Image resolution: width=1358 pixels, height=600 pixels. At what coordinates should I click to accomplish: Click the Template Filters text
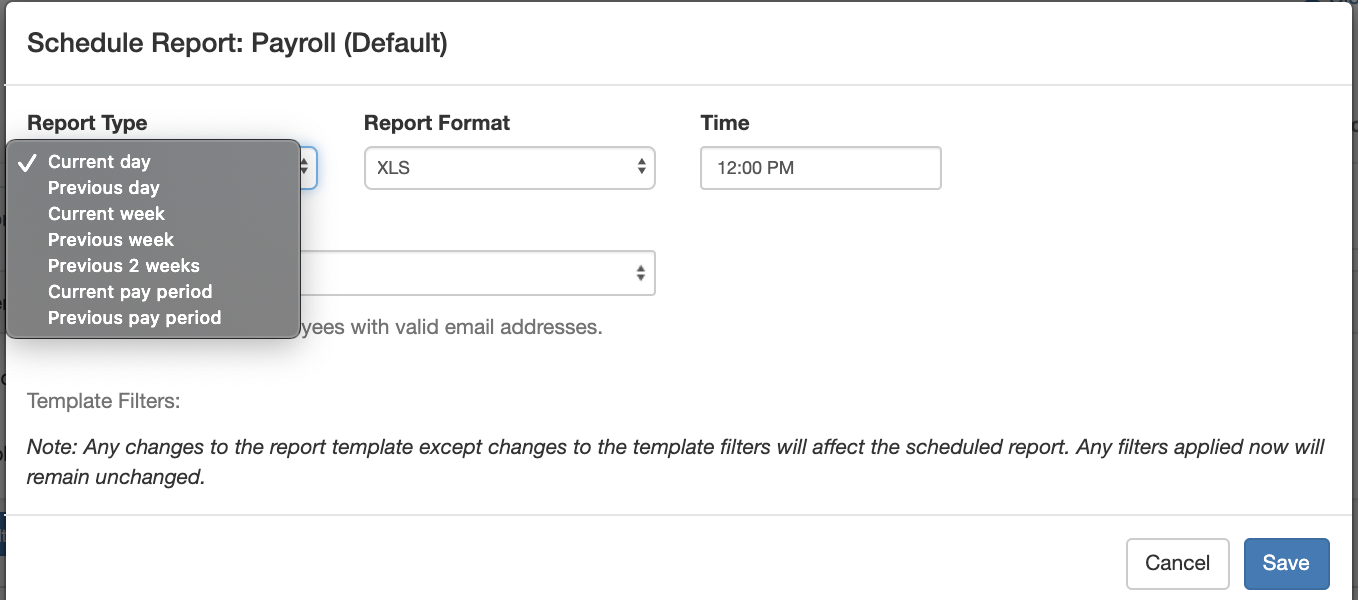tap(103, 401)
